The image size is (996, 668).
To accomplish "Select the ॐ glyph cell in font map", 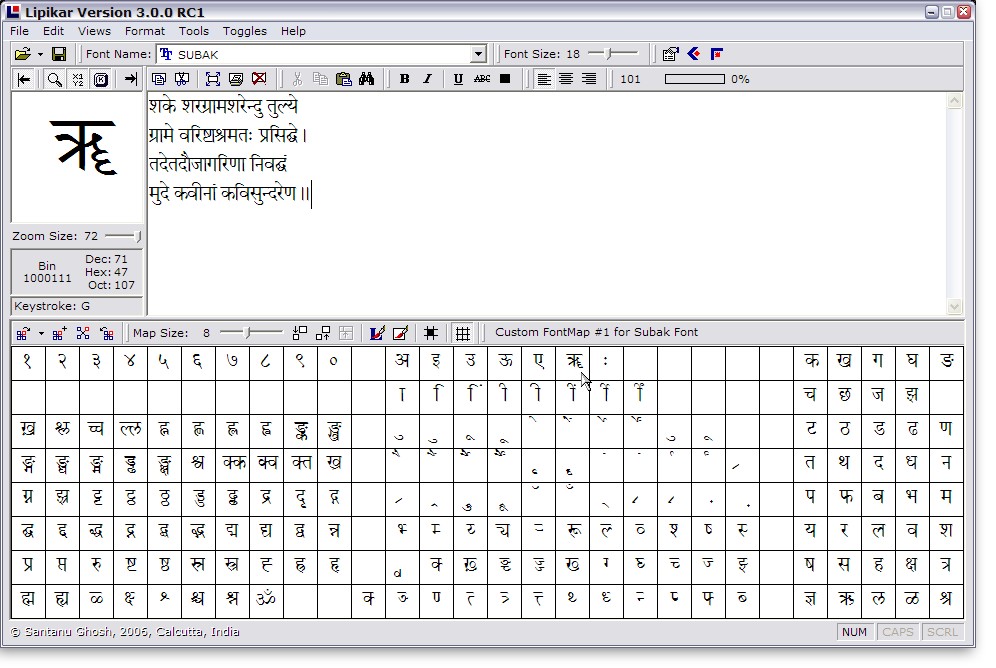I will click(266, 599).
